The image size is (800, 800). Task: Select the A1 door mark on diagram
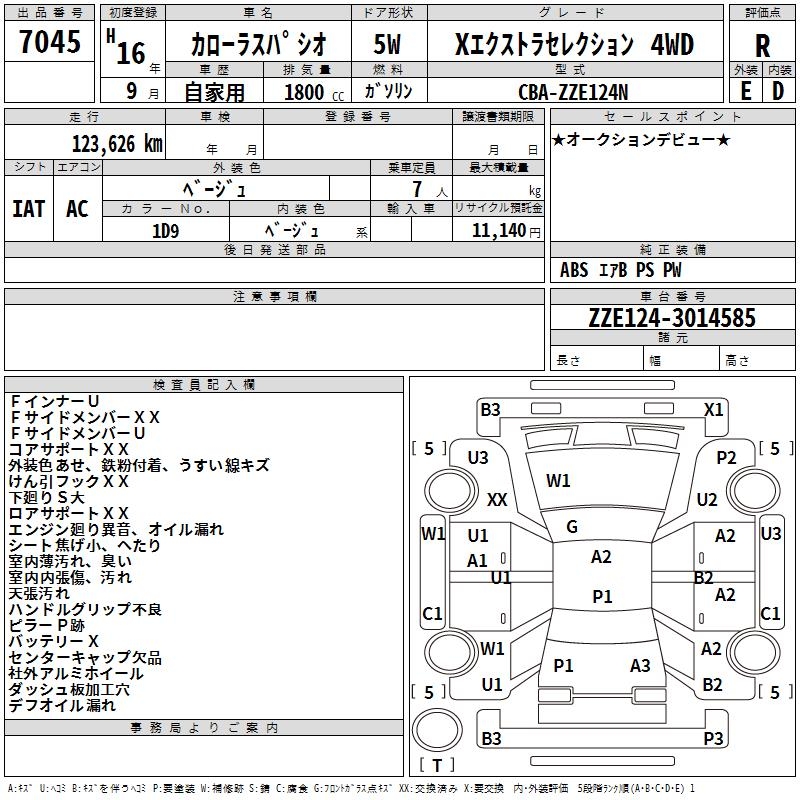[x=477, y=561]
